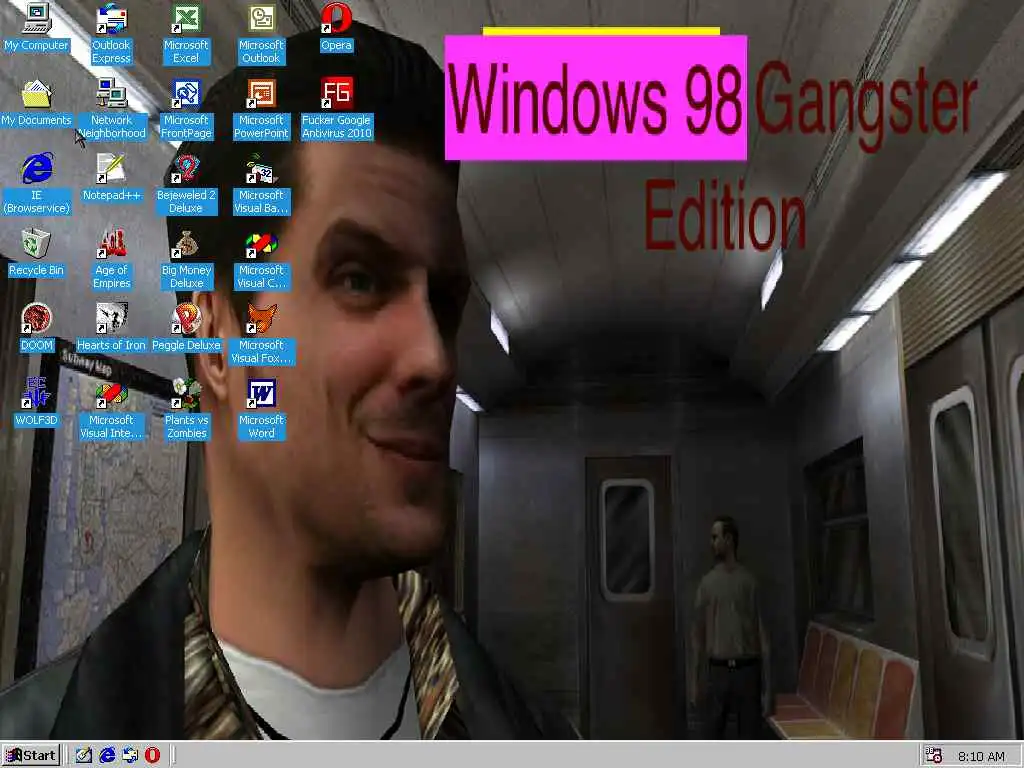Open the Microsoft Outlook shortcut

[261, 34]
